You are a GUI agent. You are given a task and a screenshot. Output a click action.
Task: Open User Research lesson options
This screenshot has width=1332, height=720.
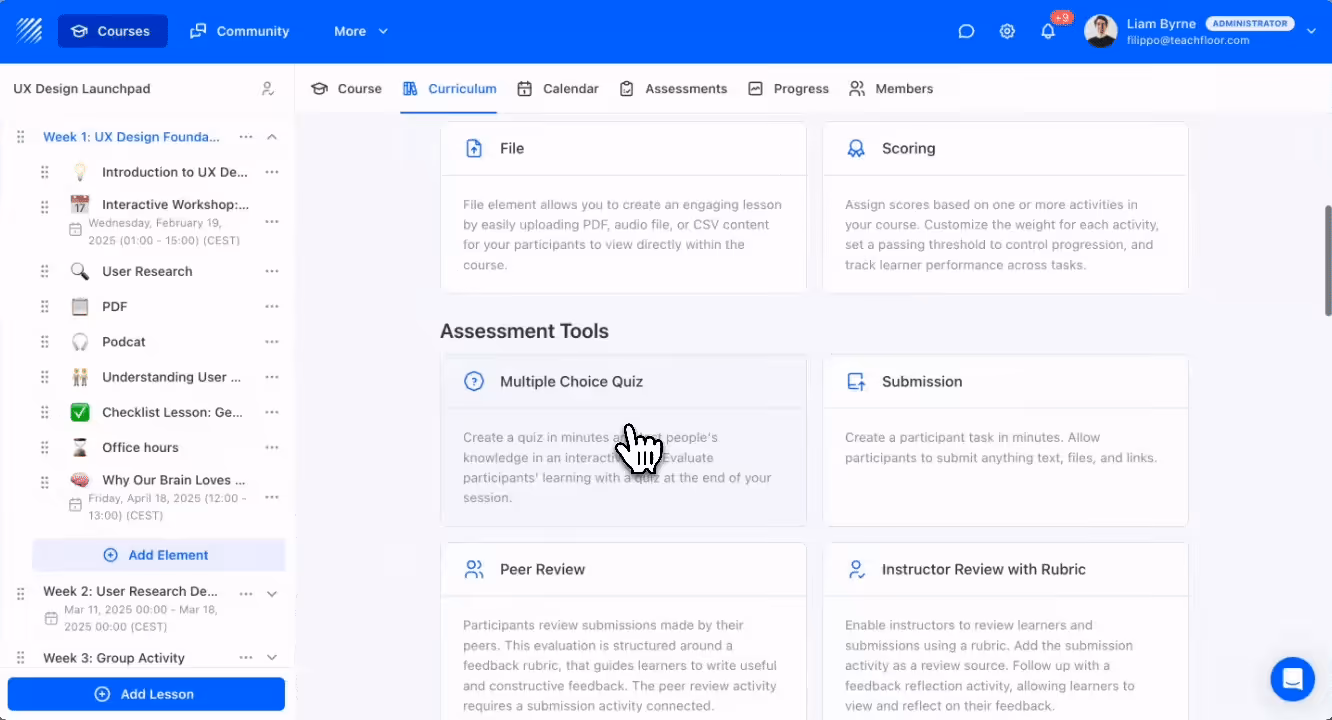272,271
